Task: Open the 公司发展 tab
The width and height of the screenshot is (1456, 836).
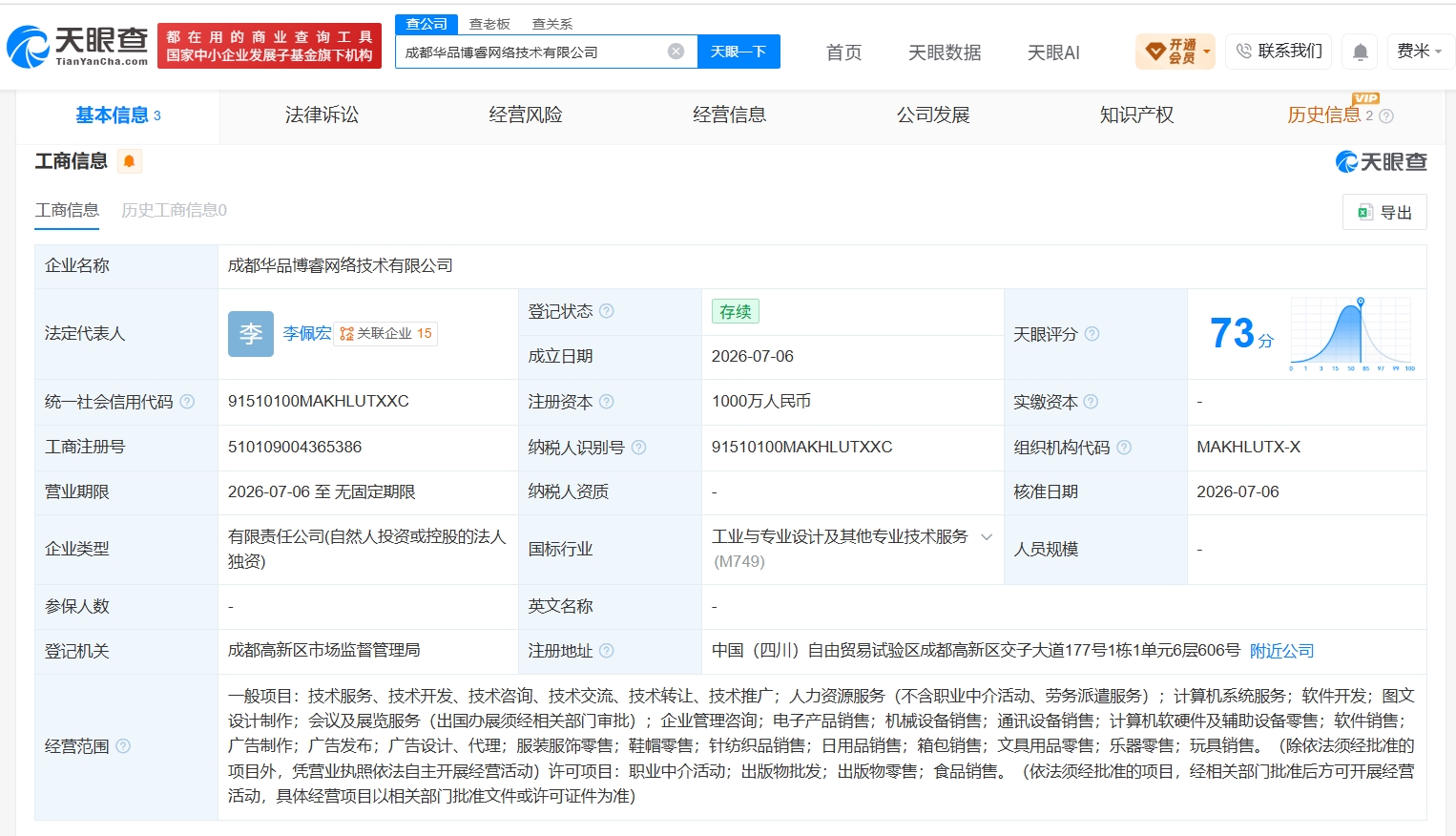Action: point(933,115)
